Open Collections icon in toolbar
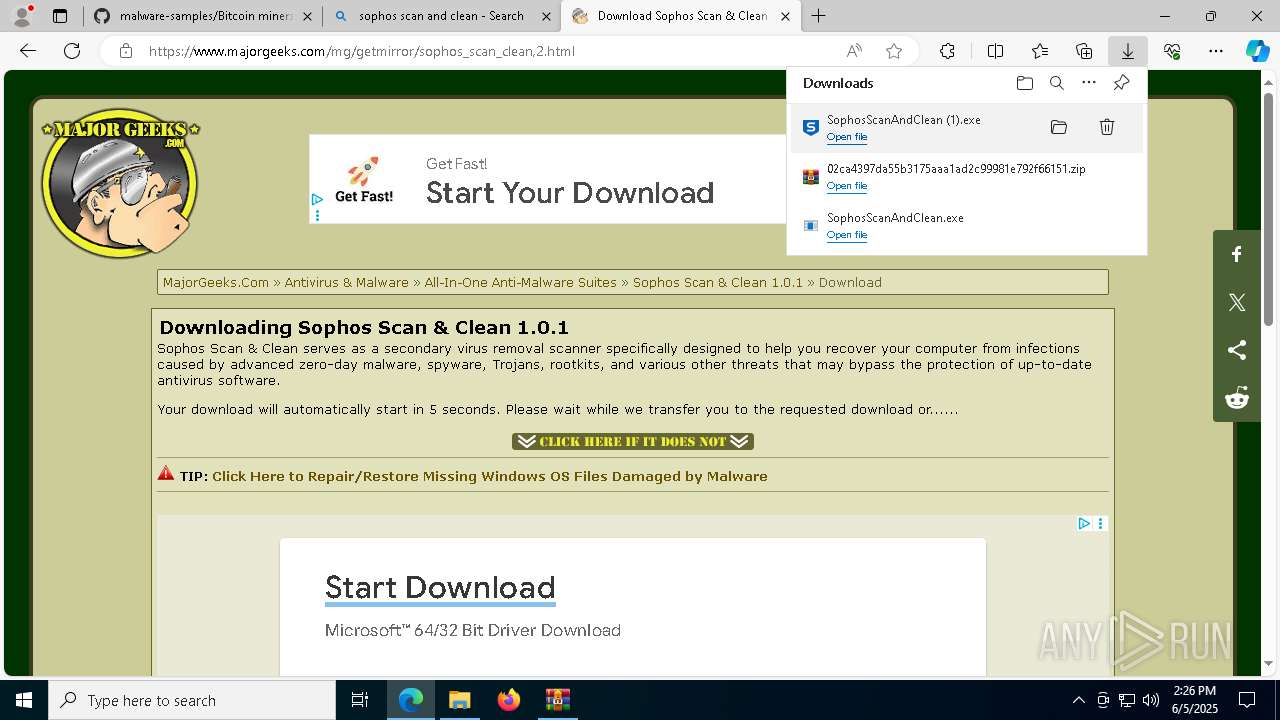Image resolution: width=1280 pixels, height=720 pixels. [x=1084, y=51]
